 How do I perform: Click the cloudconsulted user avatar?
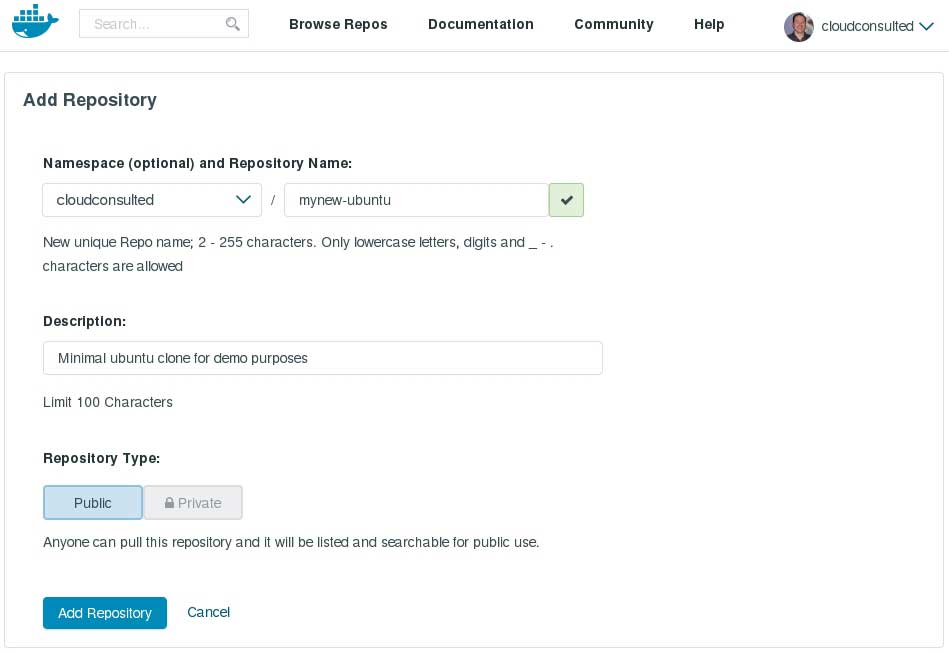coord(798,27)
